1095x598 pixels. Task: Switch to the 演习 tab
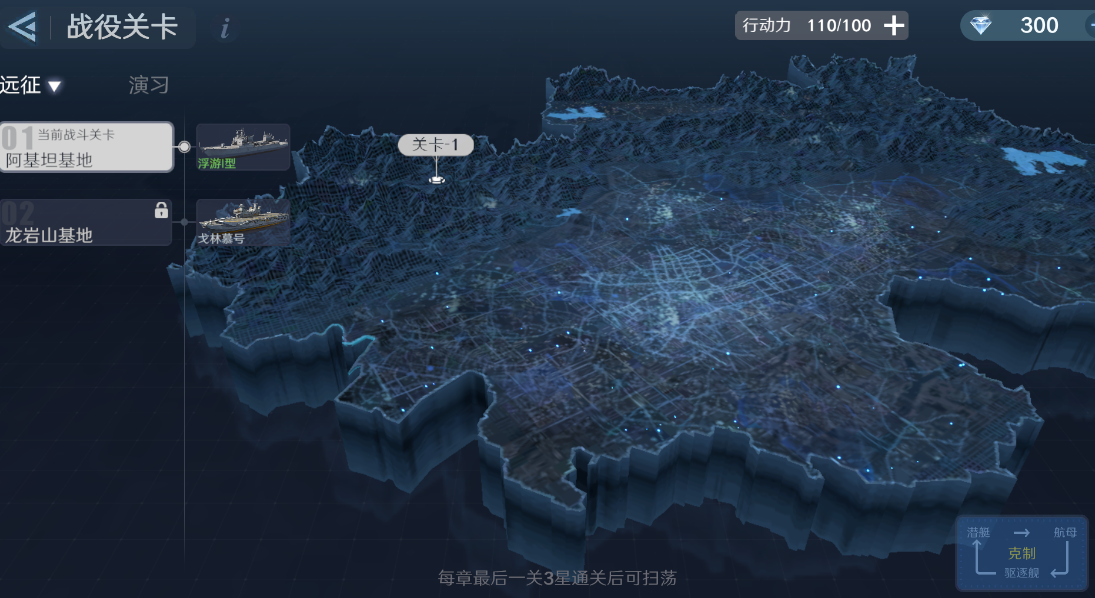(149, 85)
